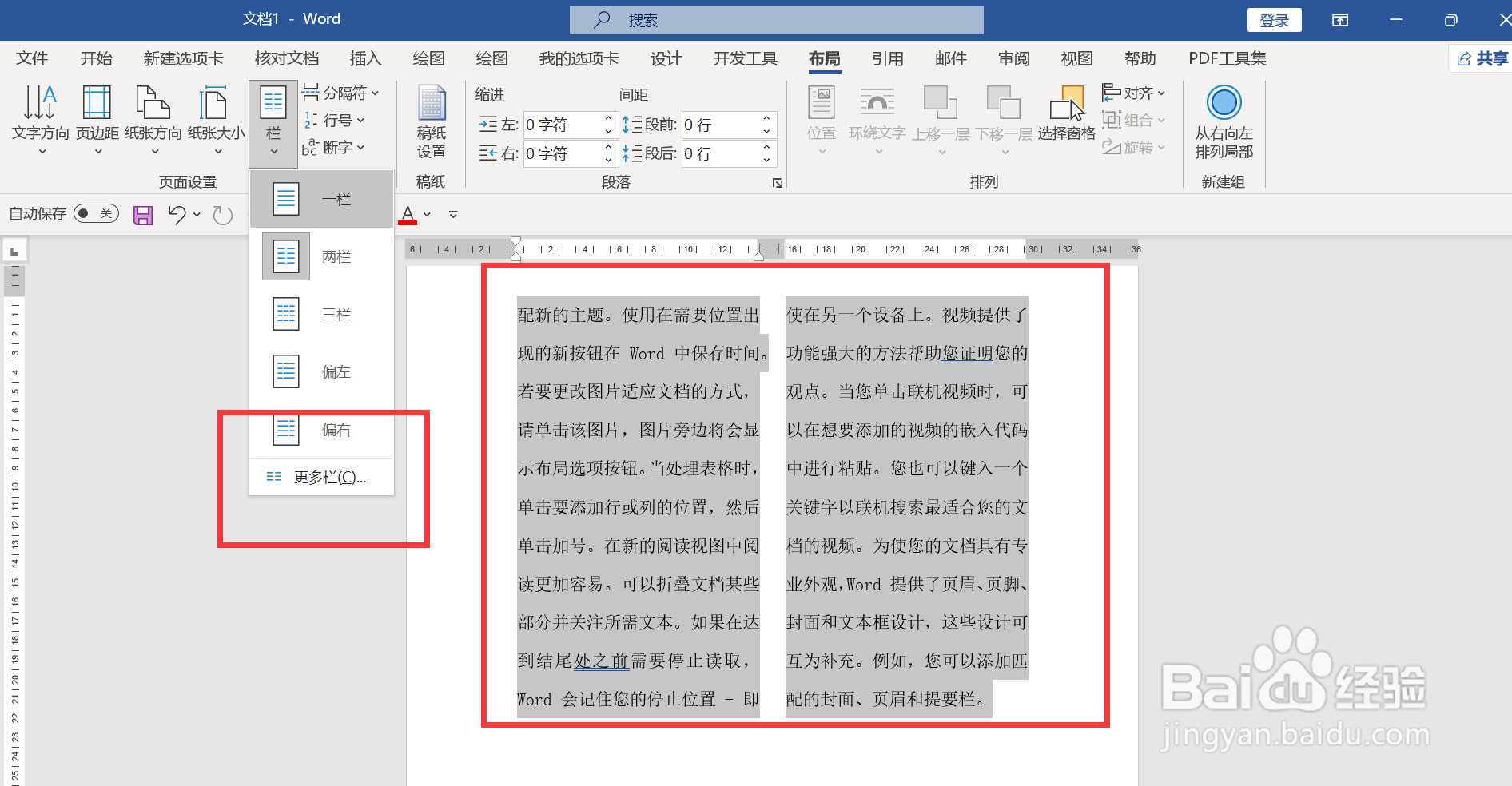Select the Left column (偏左) layout
1512x786 pixels.
tap(321, 371)
